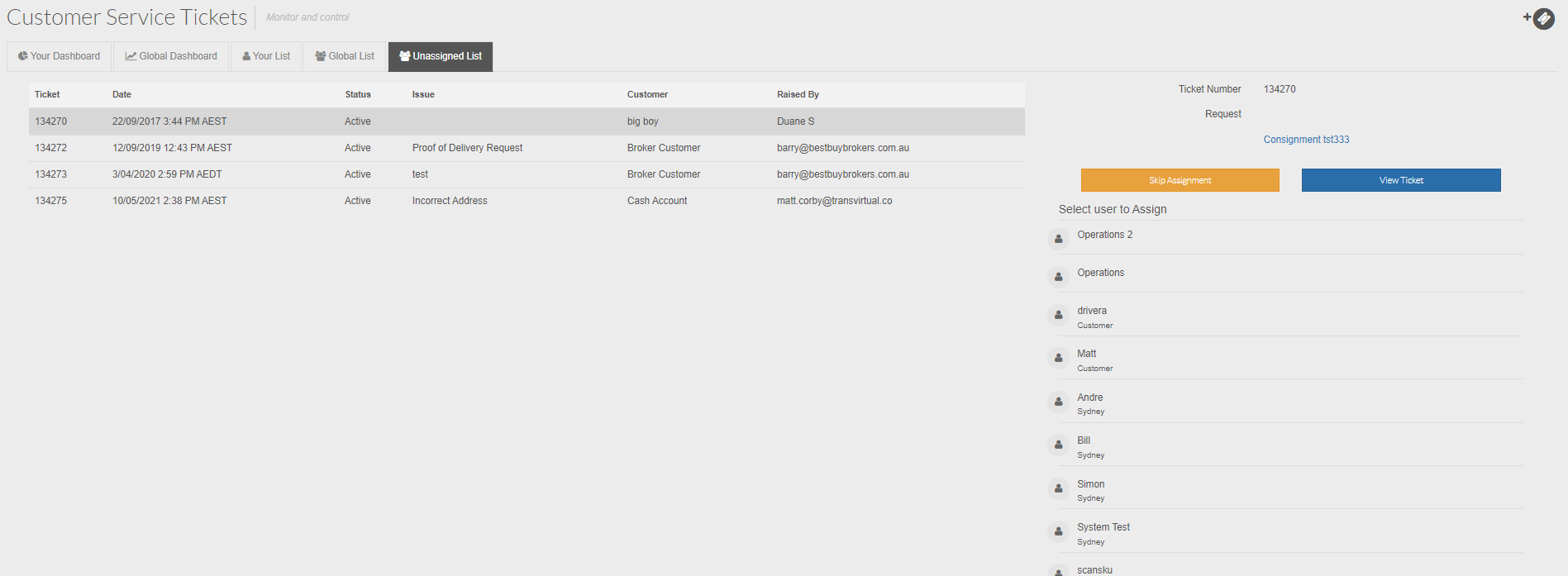Select ticket row 134273

coord(51,174)
